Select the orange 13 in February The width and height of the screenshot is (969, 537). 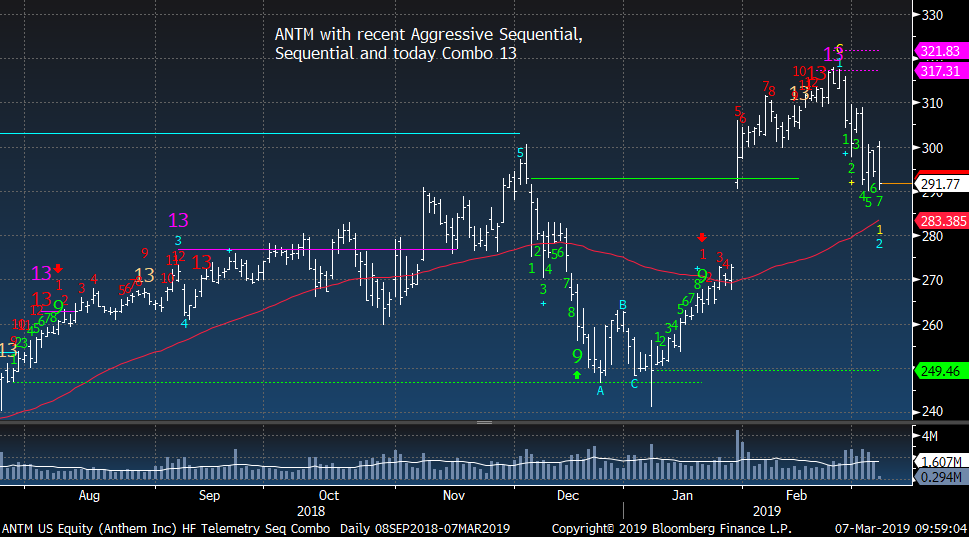(x=799, y=94)
